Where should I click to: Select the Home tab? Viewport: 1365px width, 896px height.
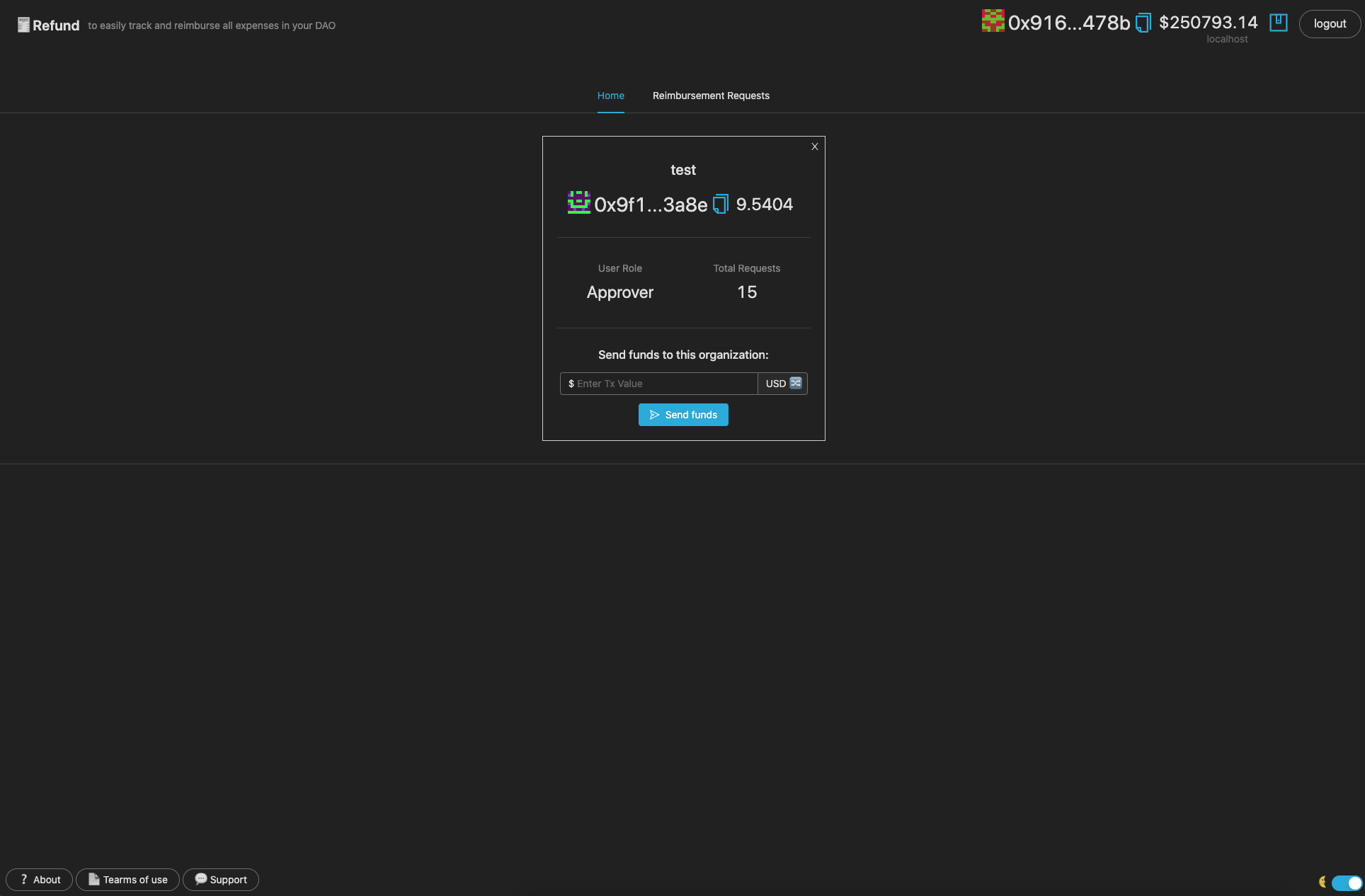click(x=610, y=96)
